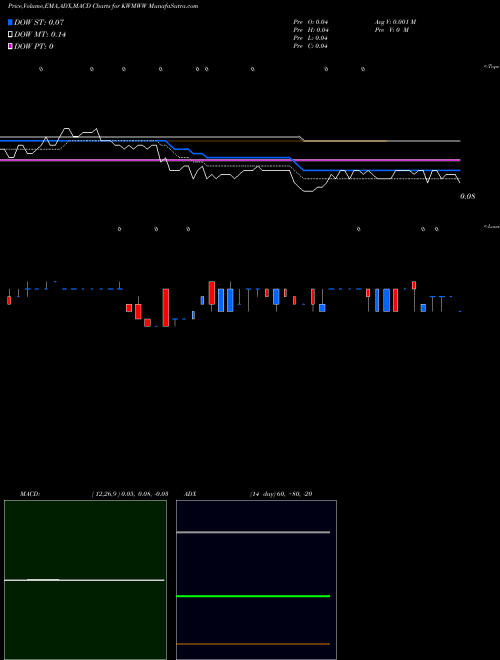The image size is (500, 660).
Task: Click the 0.08 price label beside chart
Action: click(x=468, y=197)
